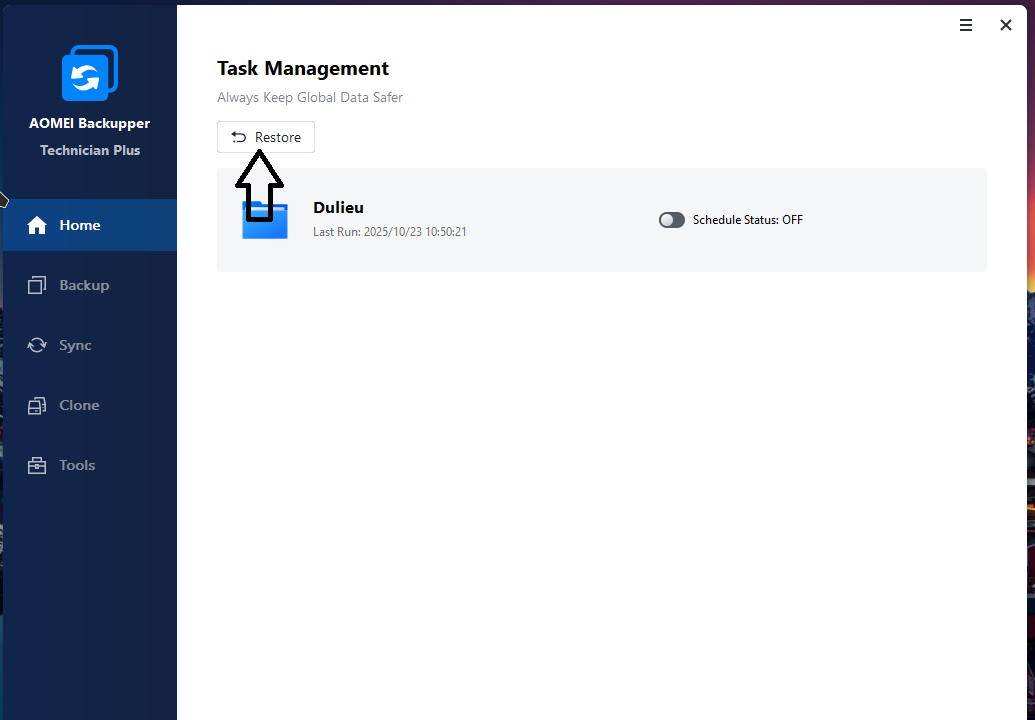The width and height of the screenshot is (1035, 720).
Task: Click the Backup icon in sidebar
Action: tap(37, 285)
